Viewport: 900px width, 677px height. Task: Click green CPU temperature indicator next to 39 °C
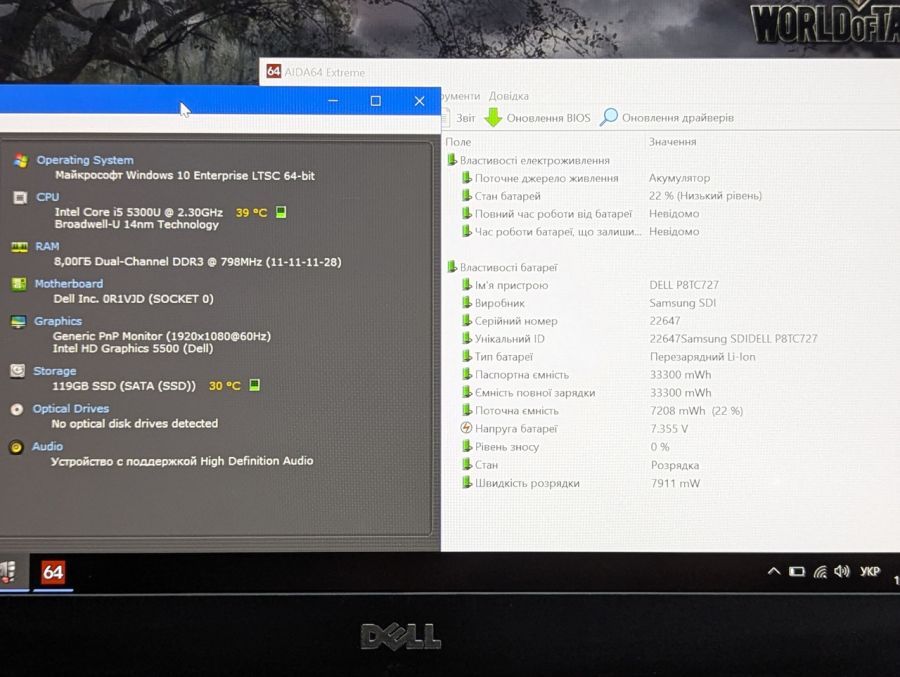point(281,212)
